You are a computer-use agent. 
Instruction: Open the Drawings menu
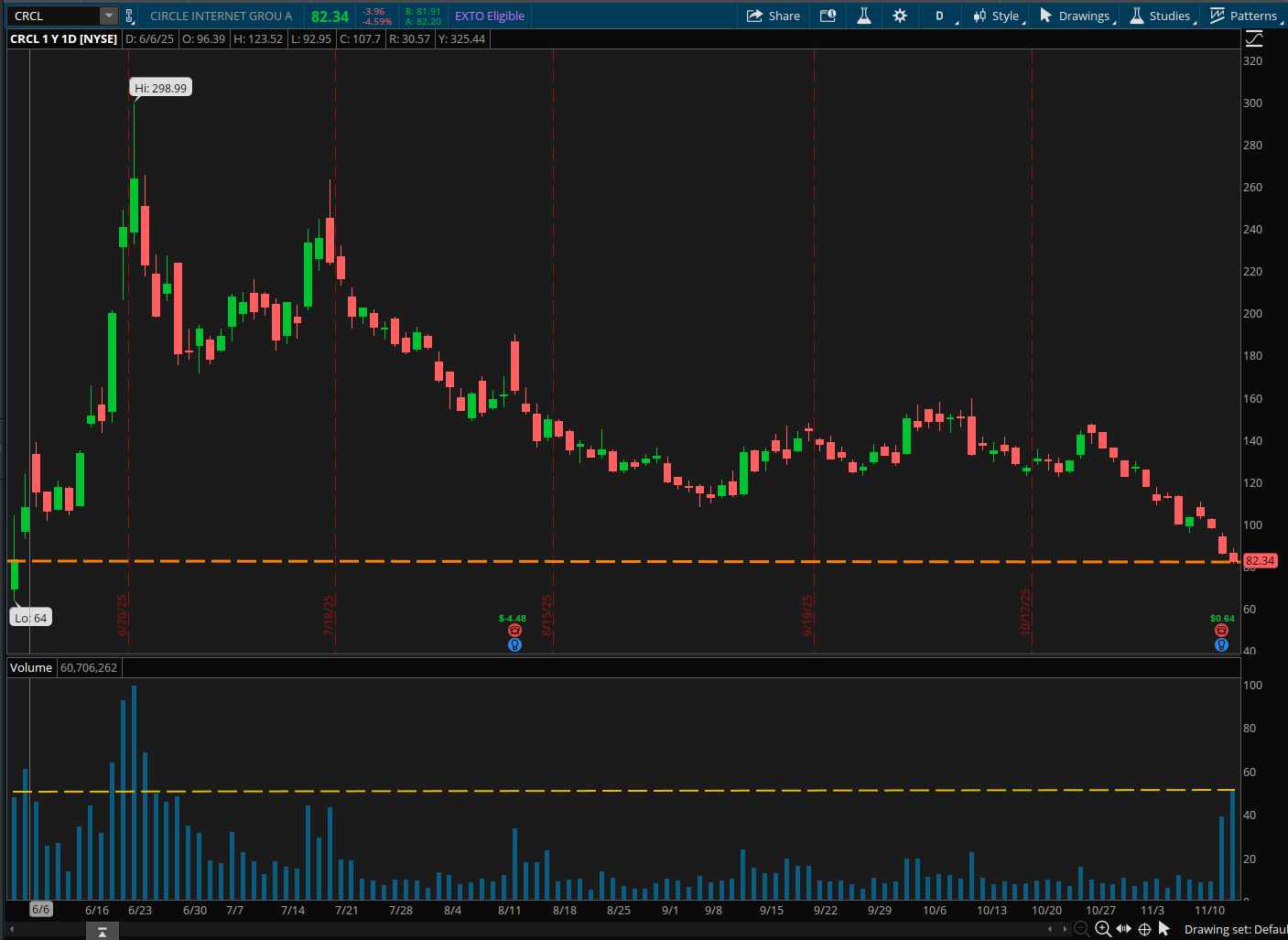pos(1077,16)
